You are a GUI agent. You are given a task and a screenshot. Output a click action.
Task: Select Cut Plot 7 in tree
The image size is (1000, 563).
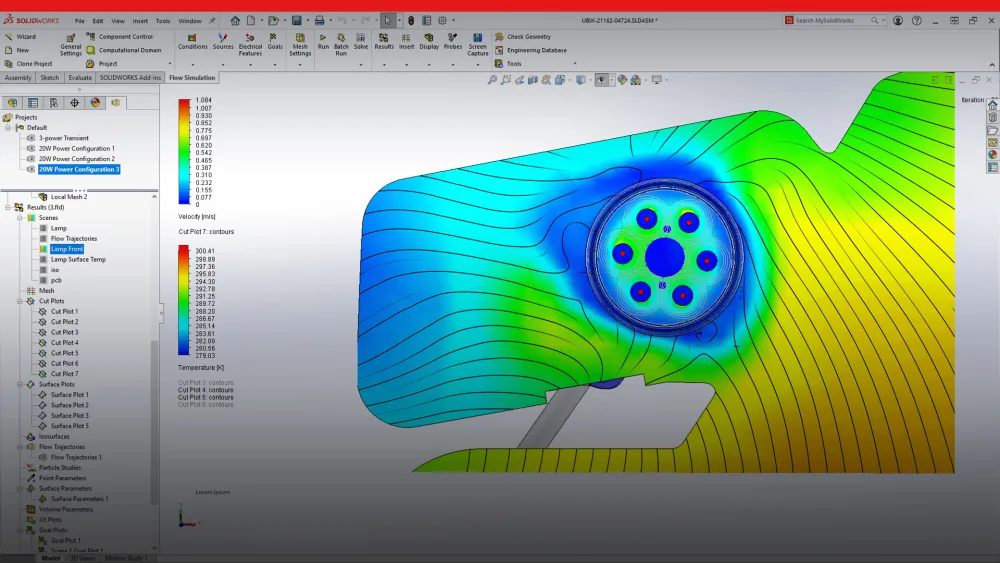(x=64, y=374)
